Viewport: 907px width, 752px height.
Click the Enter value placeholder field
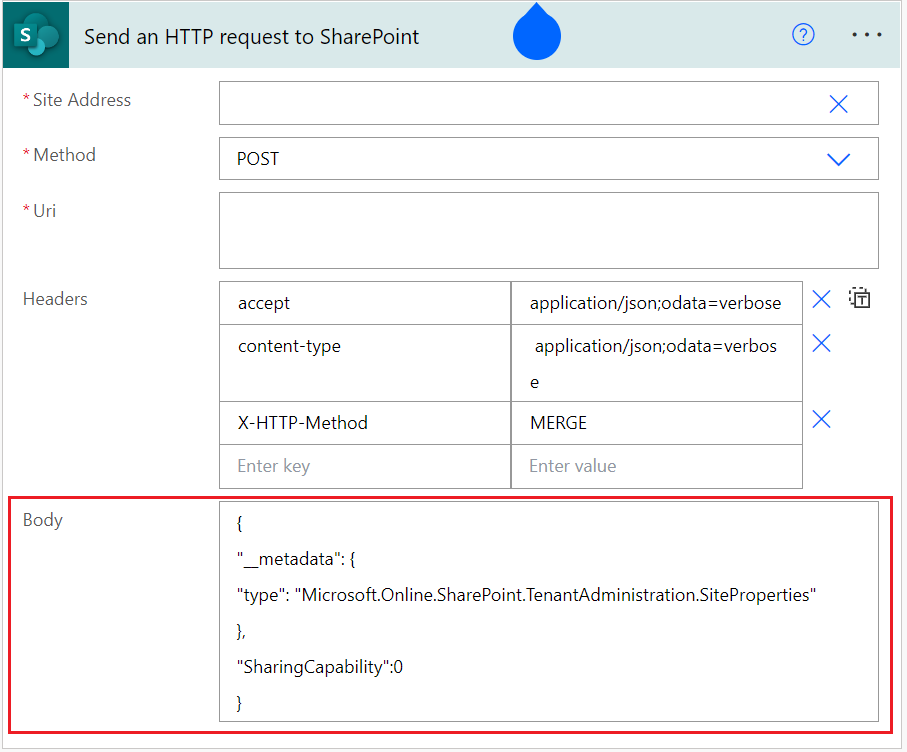[657, 466]
